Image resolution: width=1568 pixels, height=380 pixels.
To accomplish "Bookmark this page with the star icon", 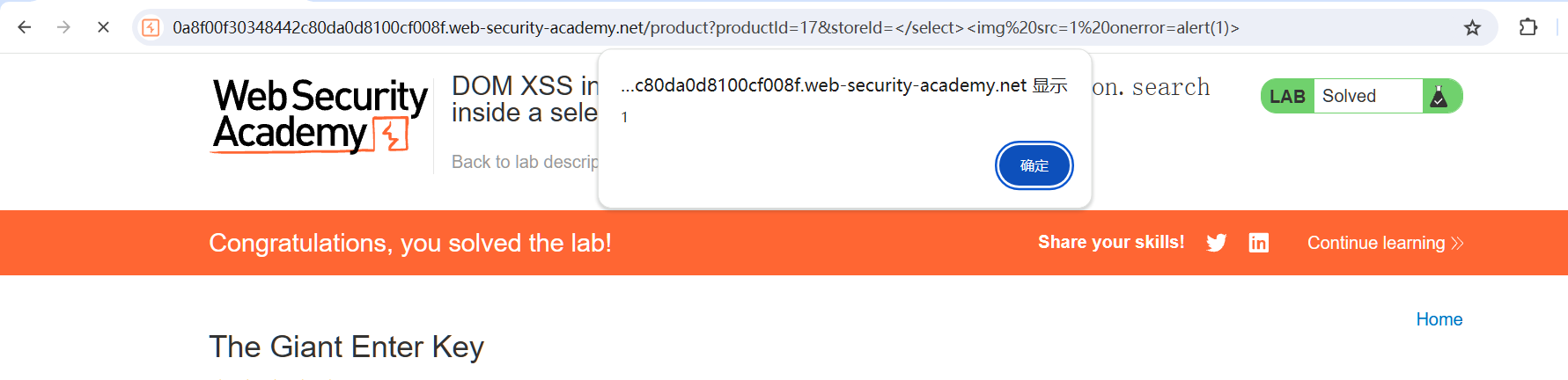I will coord(1472,27).
